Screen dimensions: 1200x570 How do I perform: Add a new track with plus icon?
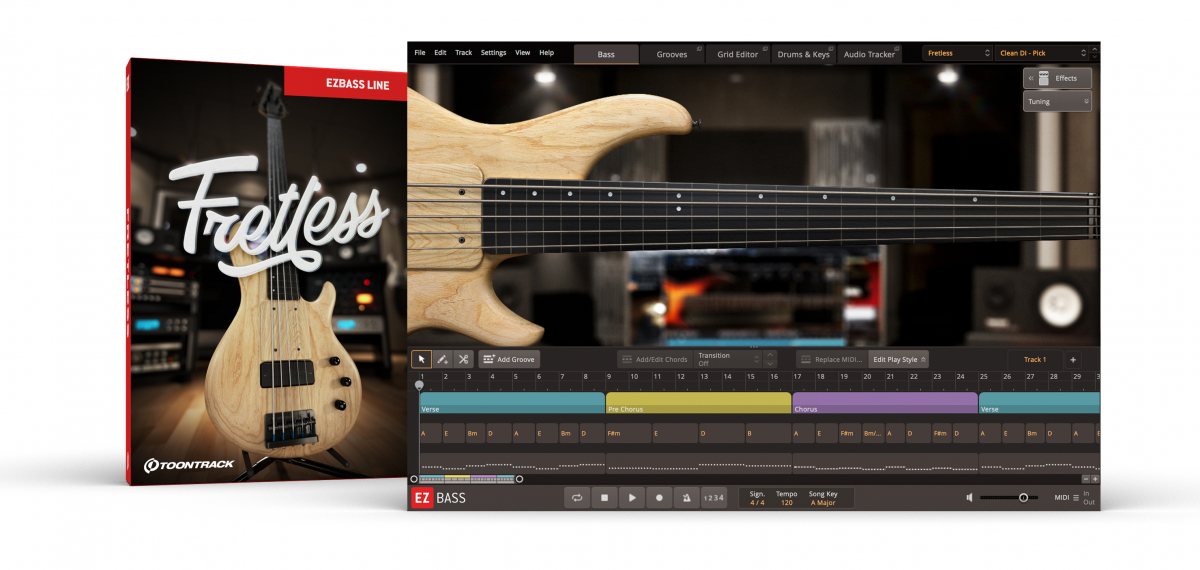(x=1073, y=359)
